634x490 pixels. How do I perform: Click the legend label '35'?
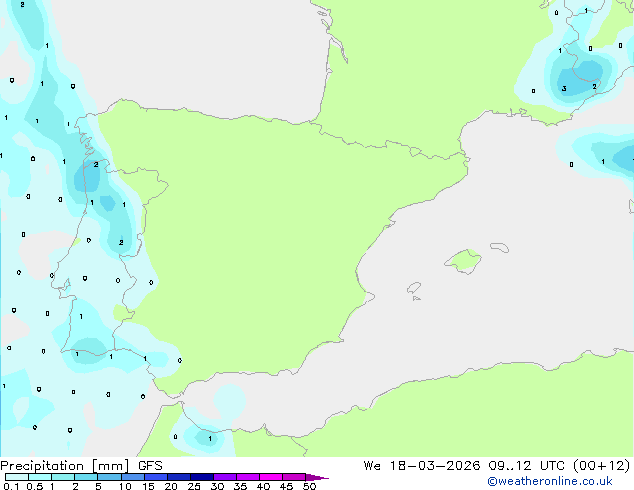click(240, 486)
